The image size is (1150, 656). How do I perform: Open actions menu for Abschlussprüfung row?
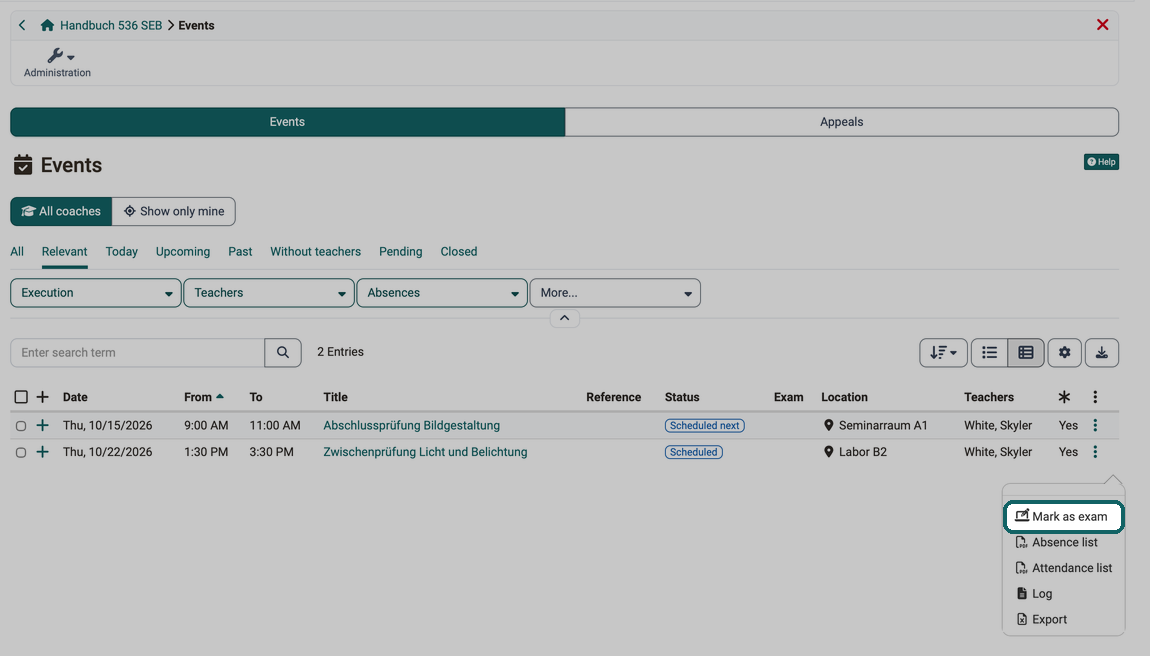(1095, 425)
